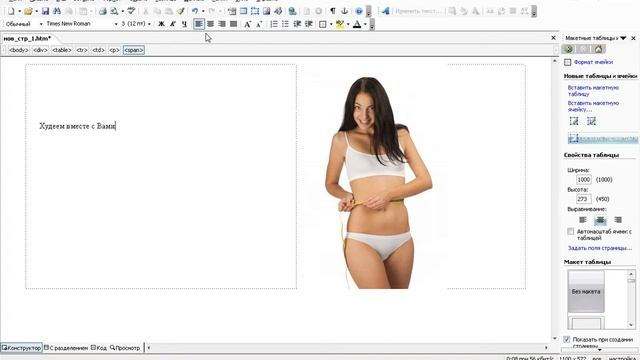This screenshot has width=640, height=360.
Task: Click the anchor icon in toolbar
Action: click(344, 11)
